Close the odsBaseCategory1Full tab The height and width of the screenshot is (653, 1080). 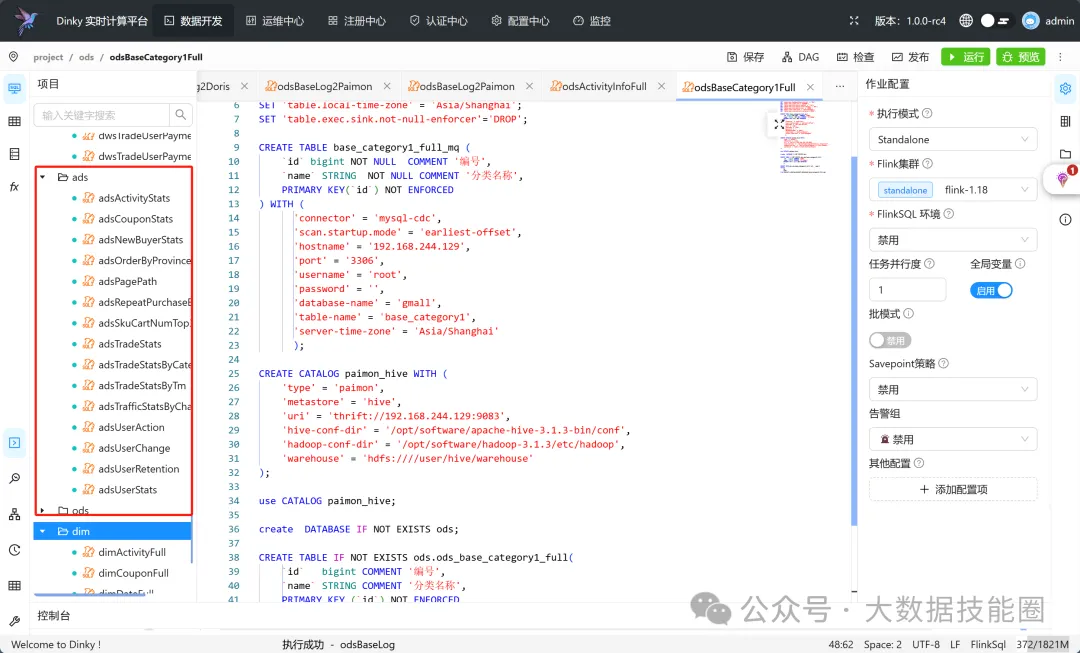(811, 87)
